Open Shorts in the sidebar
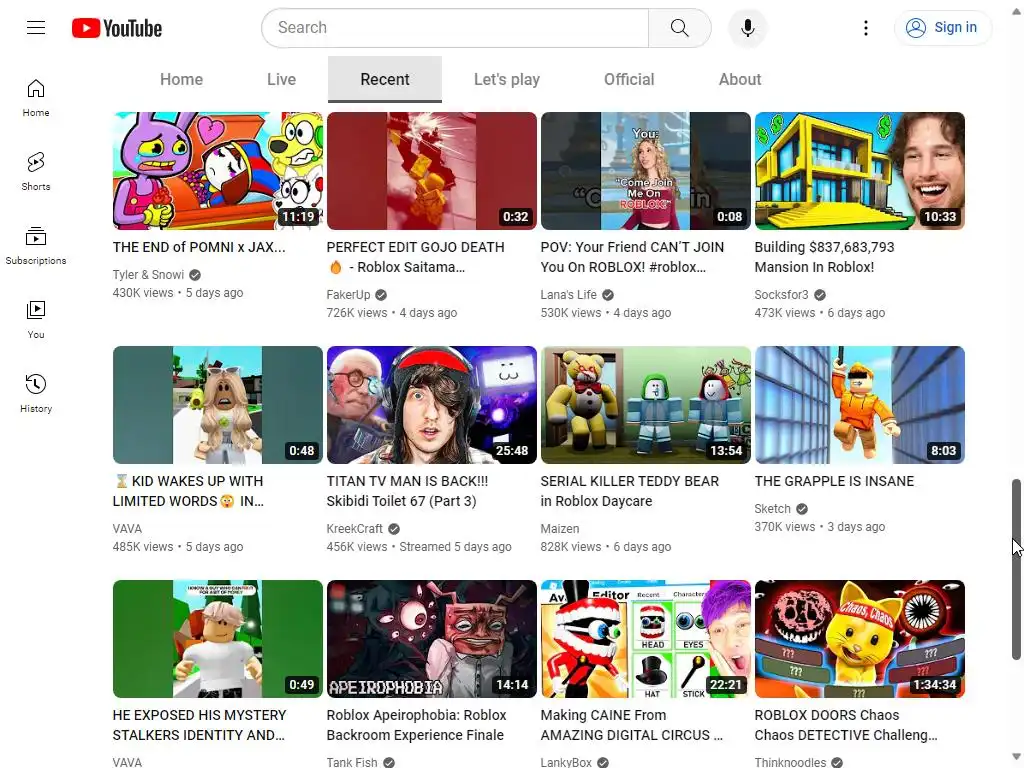 pyautogui.click(x=36, y=172)
